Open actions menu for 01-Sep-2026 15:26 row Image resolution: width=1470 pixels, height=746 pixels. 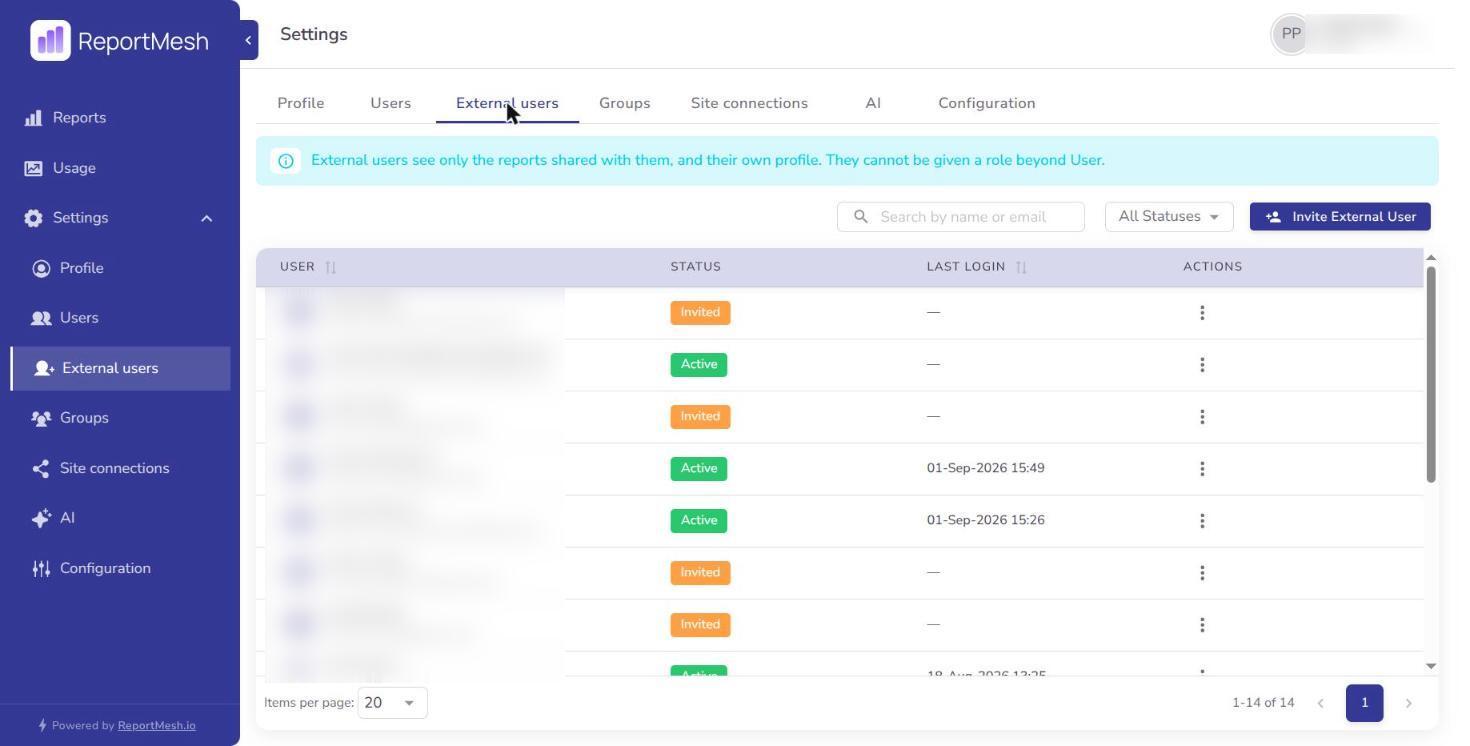point(1202,521)
